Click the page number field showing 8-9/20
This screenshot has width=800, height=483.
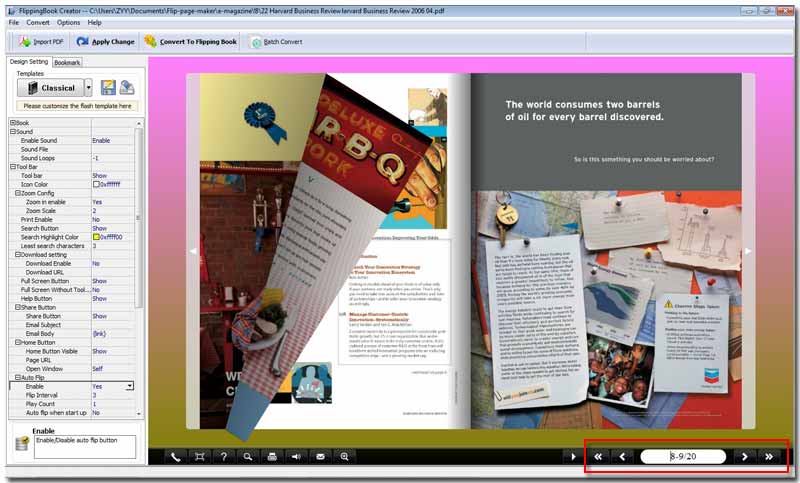683,456
